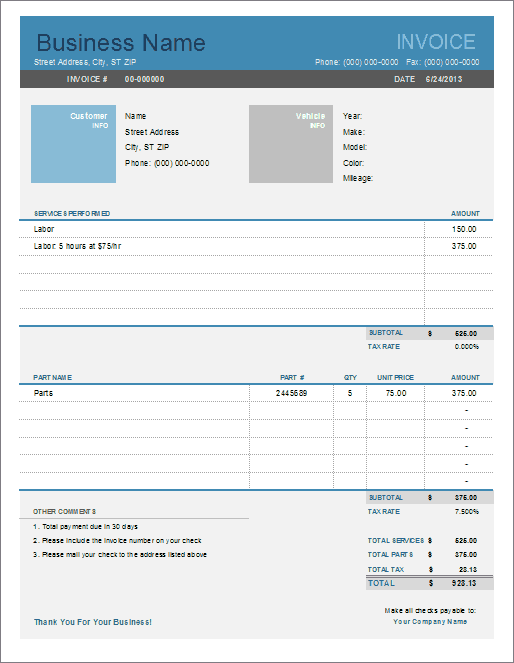The height and width of the screenshot is (663, 514).
Task: Click the PART # column header
Action: point(292,378)
